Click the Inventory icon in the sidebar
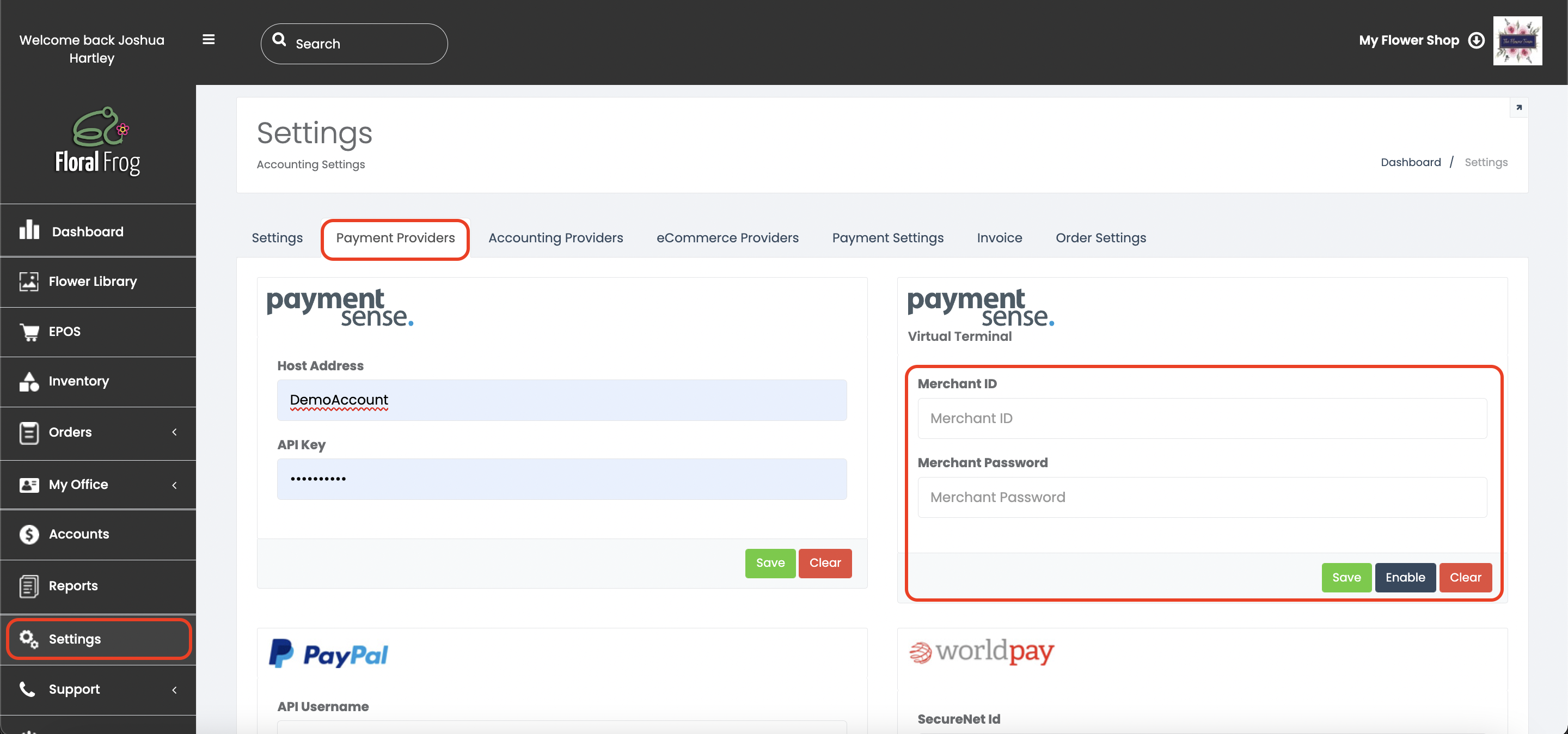The width and height of the screenshot is (1568, 734). [x=29, y=382]
